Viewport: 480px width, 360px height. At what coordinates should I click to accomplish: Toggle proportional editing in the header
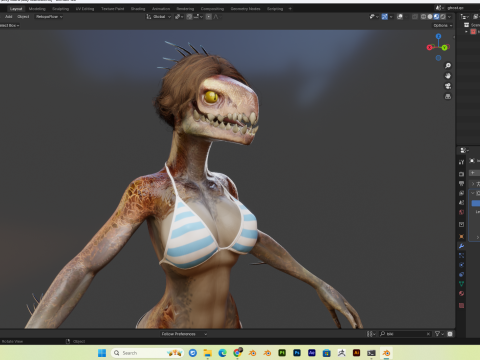point(208,17)
